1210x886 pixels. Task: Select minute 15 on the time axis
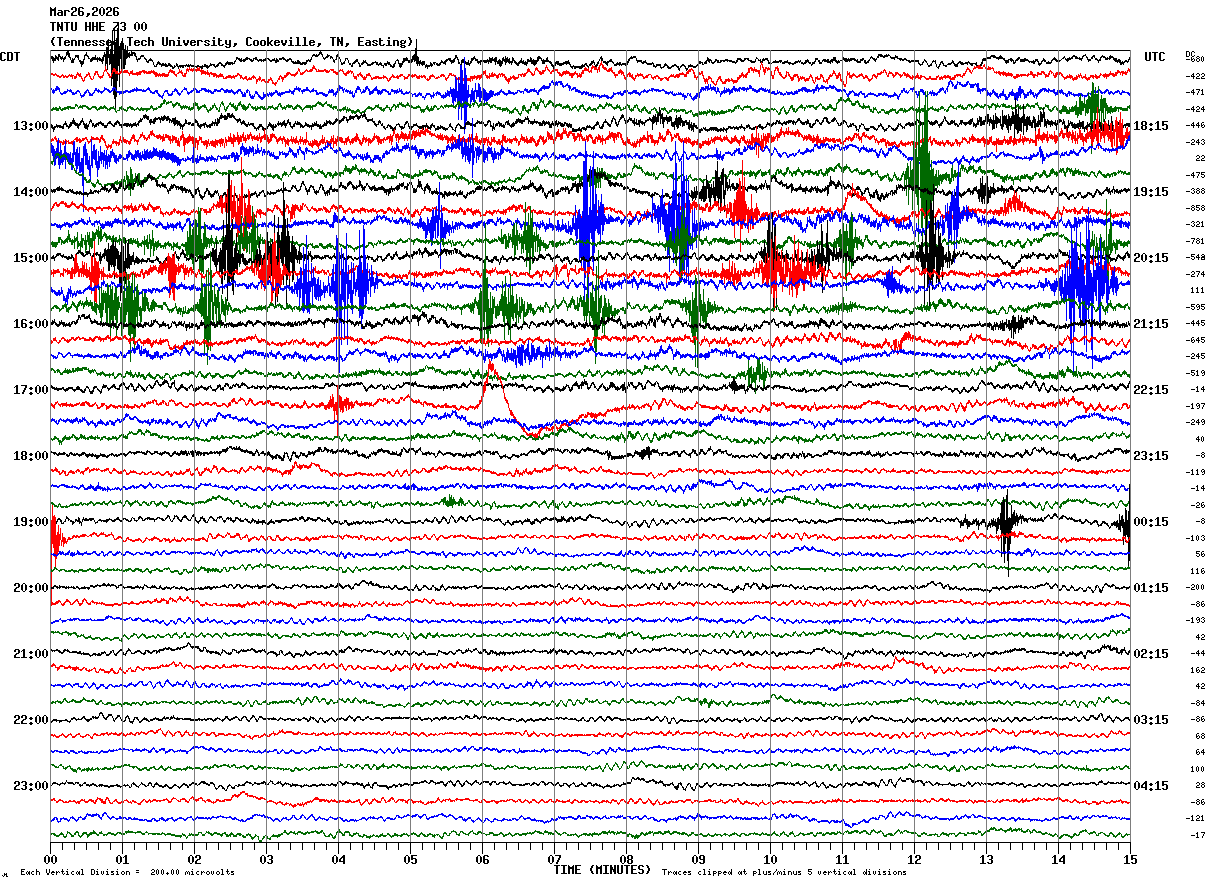tap(1130, 859)
